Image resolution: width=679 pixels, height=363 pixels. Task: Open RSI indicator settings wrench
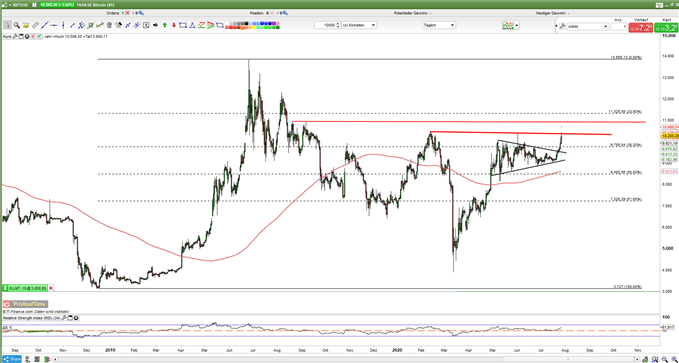(64, 318)
